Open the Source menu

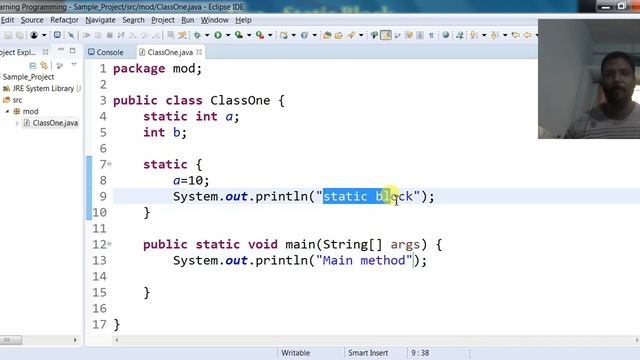point(32,20)
